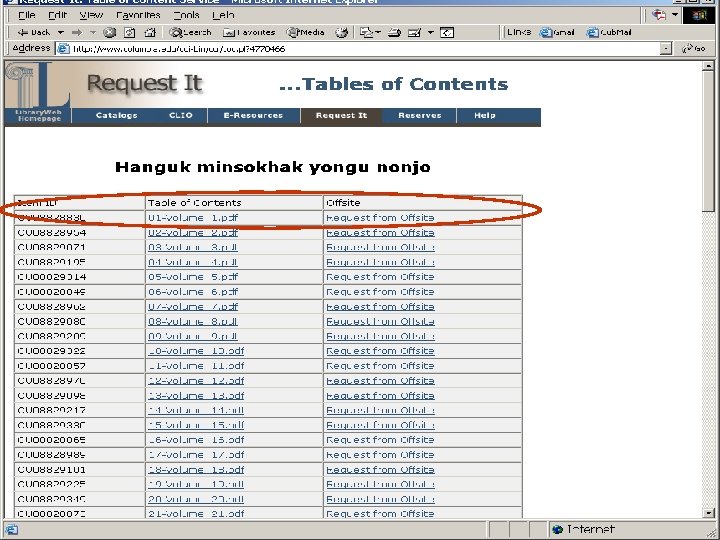
Task: Click Request from Offsite in the 06-volume row
Action: point(380,292)
